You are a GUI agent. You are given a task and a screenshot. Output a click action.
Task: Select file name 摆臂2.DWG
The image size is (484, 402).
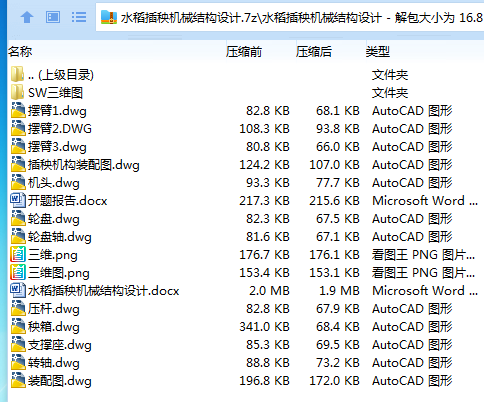[60, 129]
